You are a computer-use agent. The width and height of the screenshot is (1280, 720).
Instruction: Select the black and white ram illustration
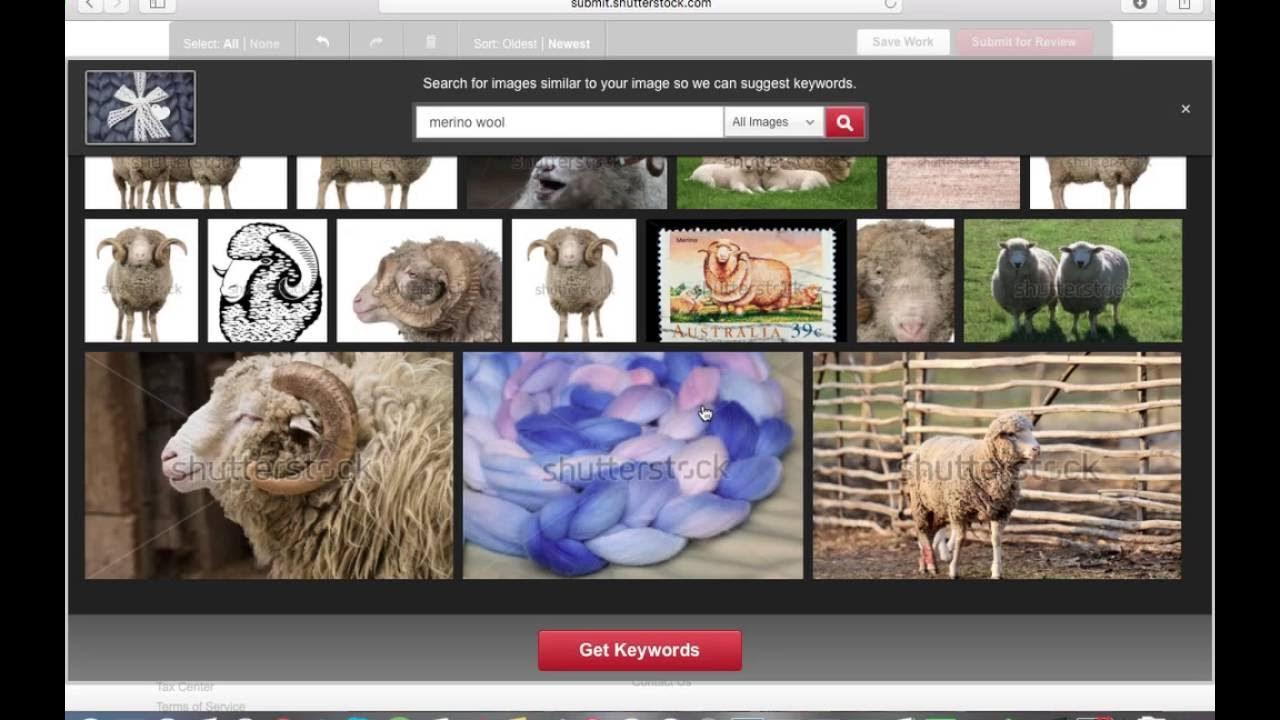click(267, 281)
